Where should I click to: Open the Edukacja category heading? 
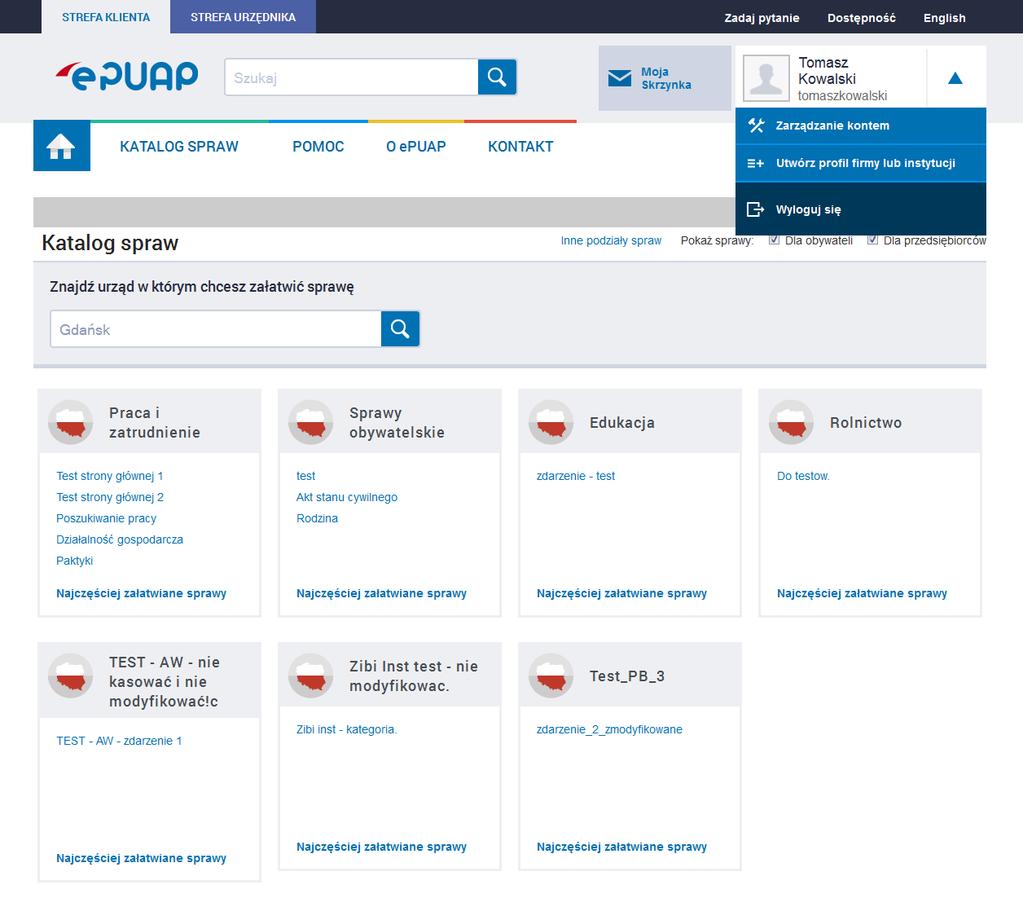[622, 422]
